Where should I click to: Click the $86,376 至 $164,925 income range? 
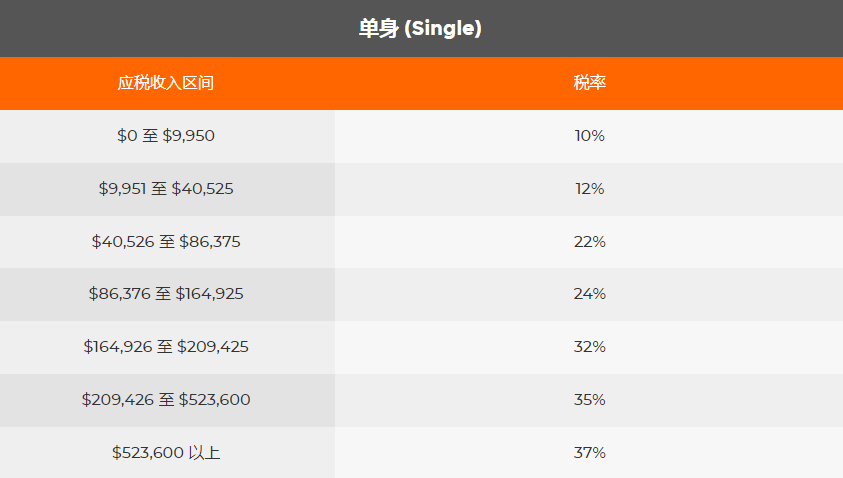pos(166,294)
